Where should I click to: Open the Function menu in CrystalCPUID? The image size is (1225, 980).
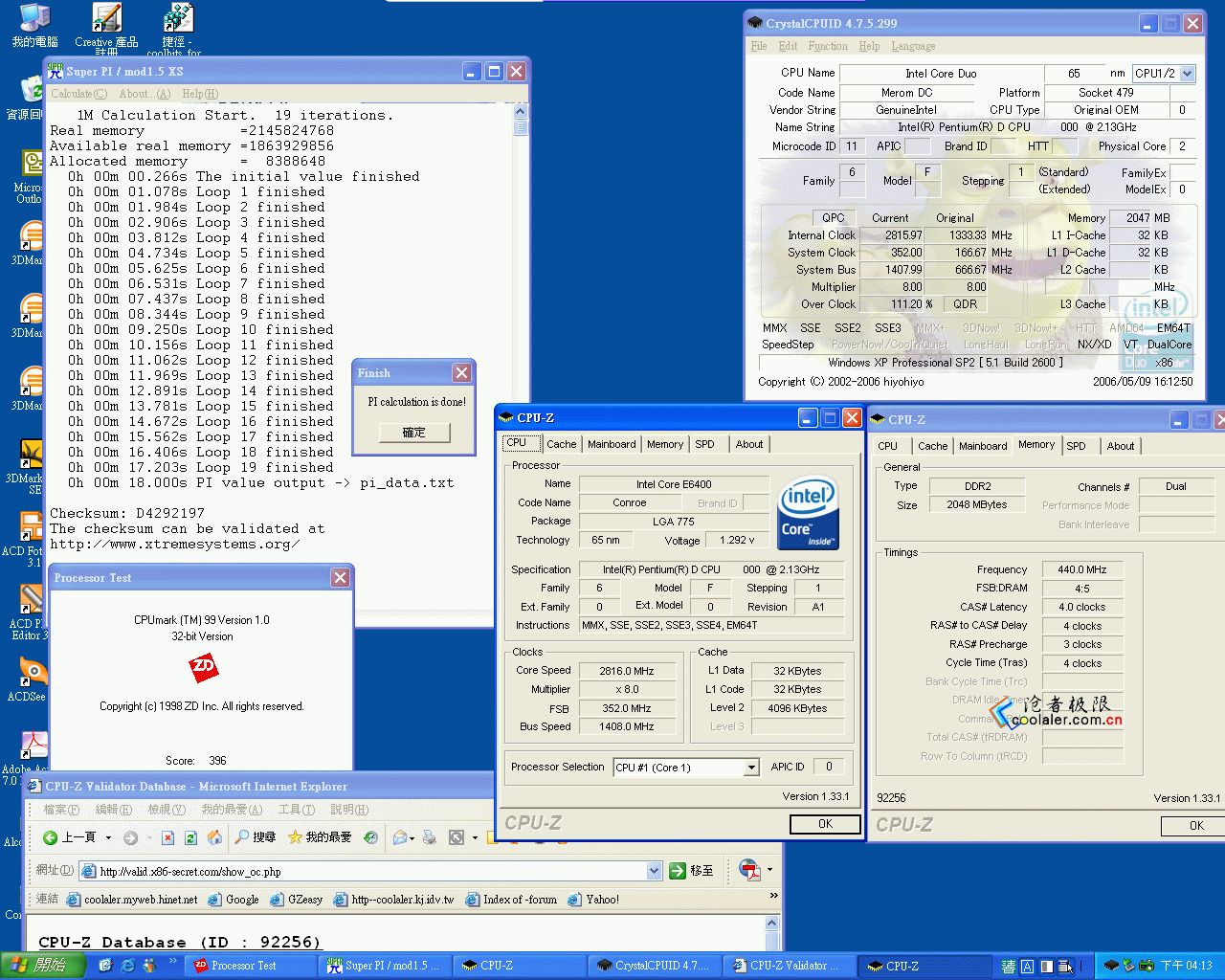click(x=828, y=46)
